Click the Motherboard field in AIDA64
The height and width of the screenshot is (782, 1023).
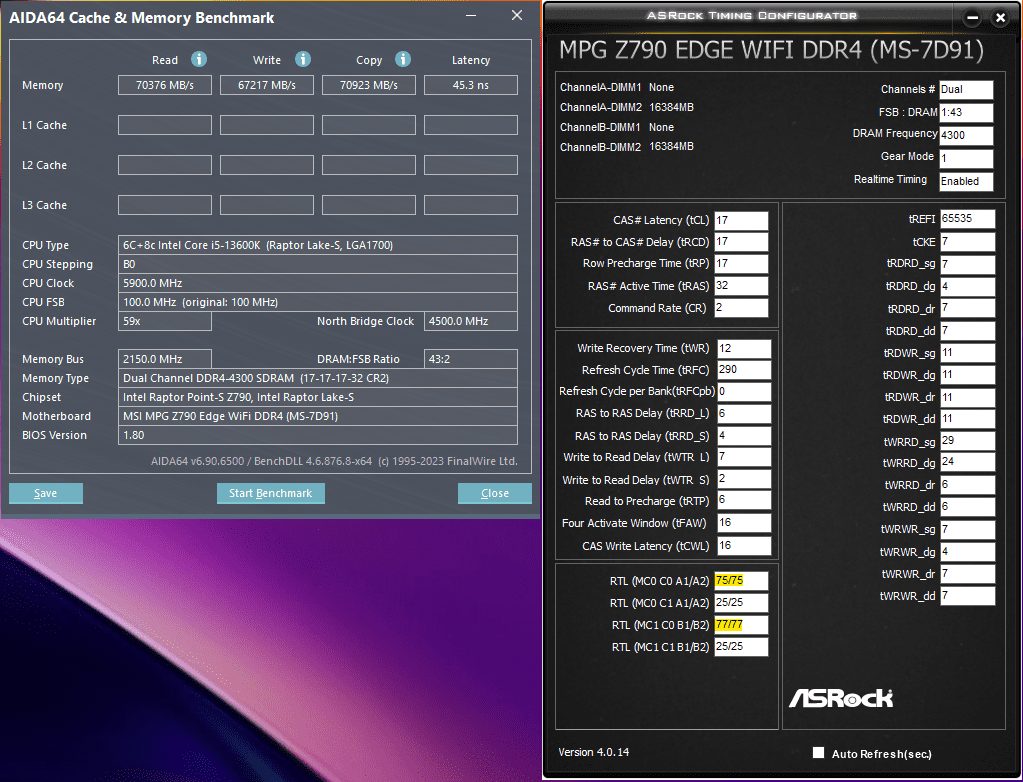tap(318, 416)
